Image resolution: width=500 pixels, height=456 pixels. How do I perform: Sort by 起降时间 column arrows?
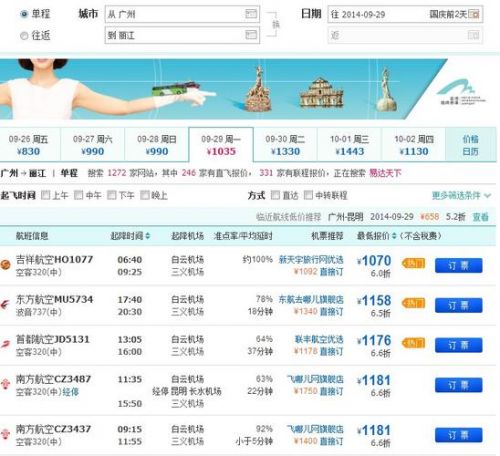click(148, 236)
